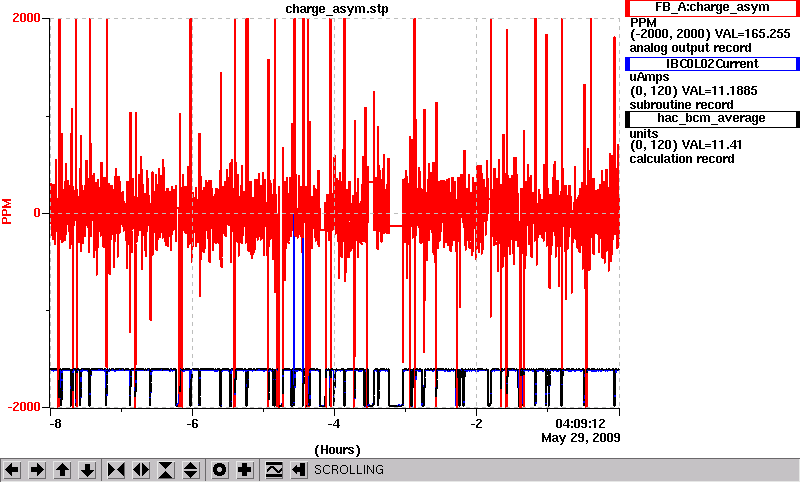Click the -2000 y-axis tick label
The image size is (800, 482).
24,407
